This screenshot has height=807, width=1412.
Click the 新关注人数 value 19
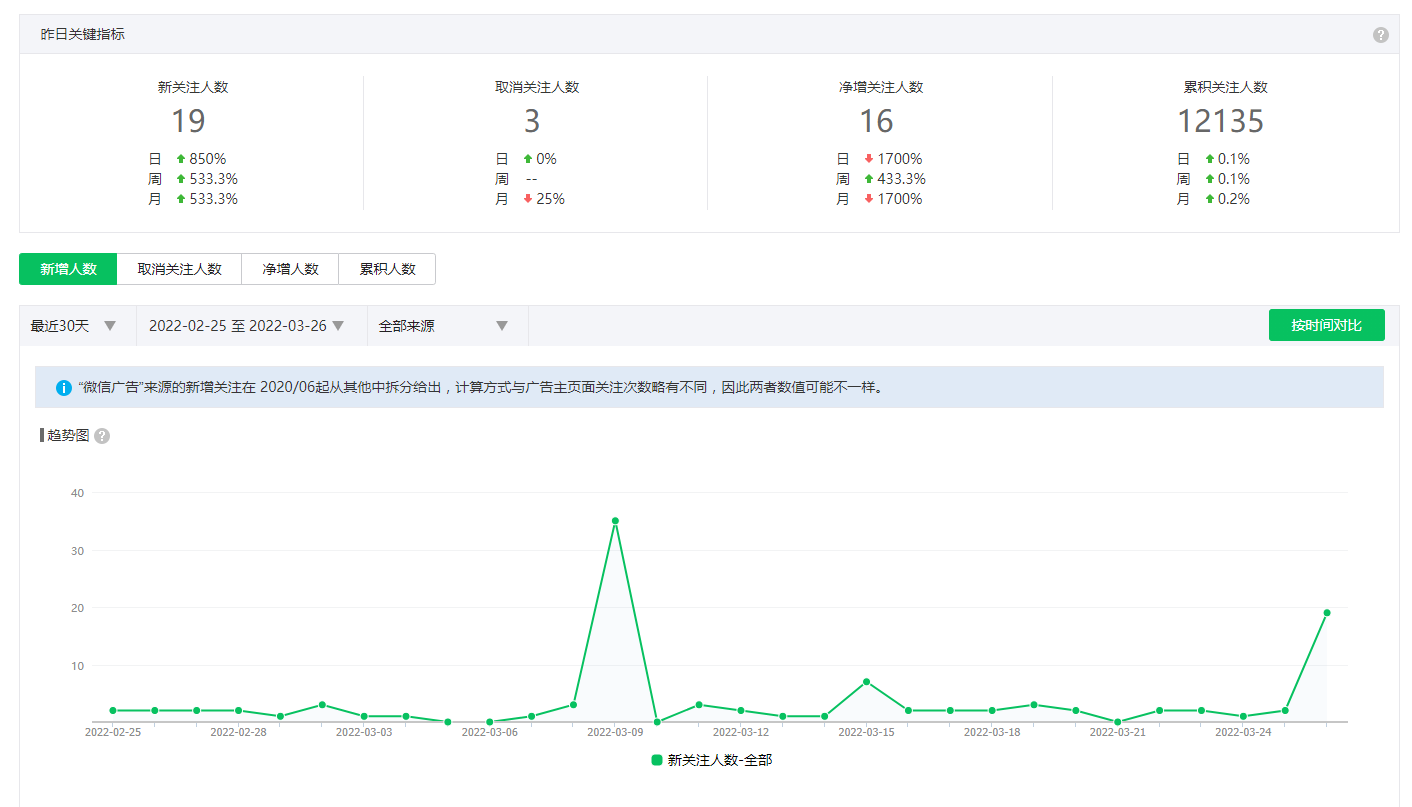coord(188,121)
